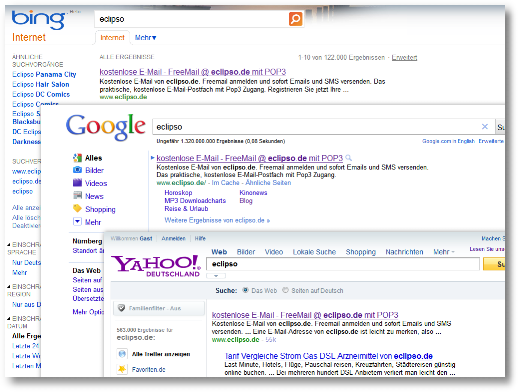Collapse the Einschränken Sprache section in Bing
520x392 pixels.
9,245
